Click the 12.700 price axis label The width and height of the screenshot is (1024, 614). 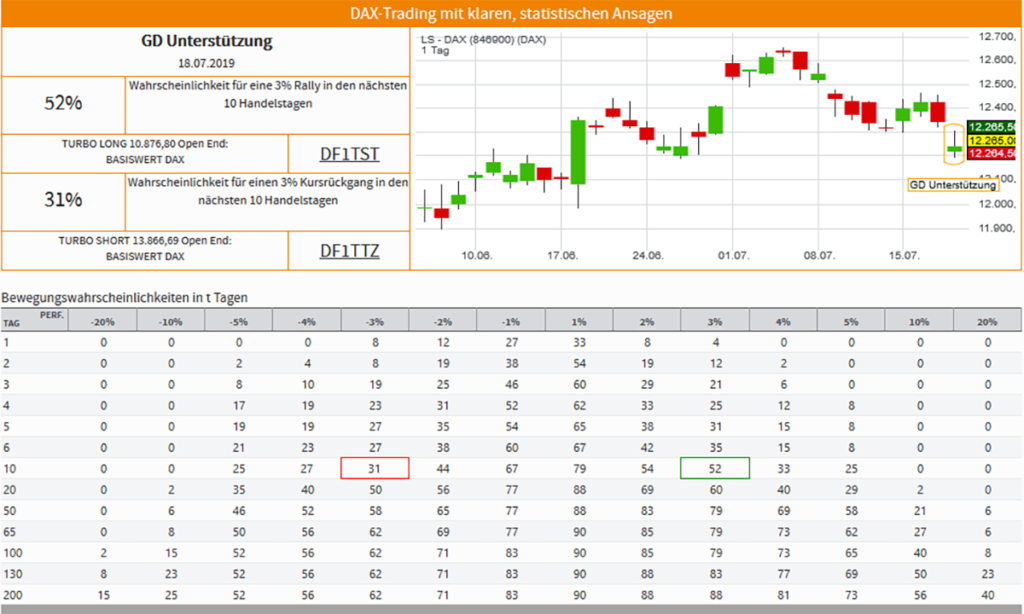[997, 37]
